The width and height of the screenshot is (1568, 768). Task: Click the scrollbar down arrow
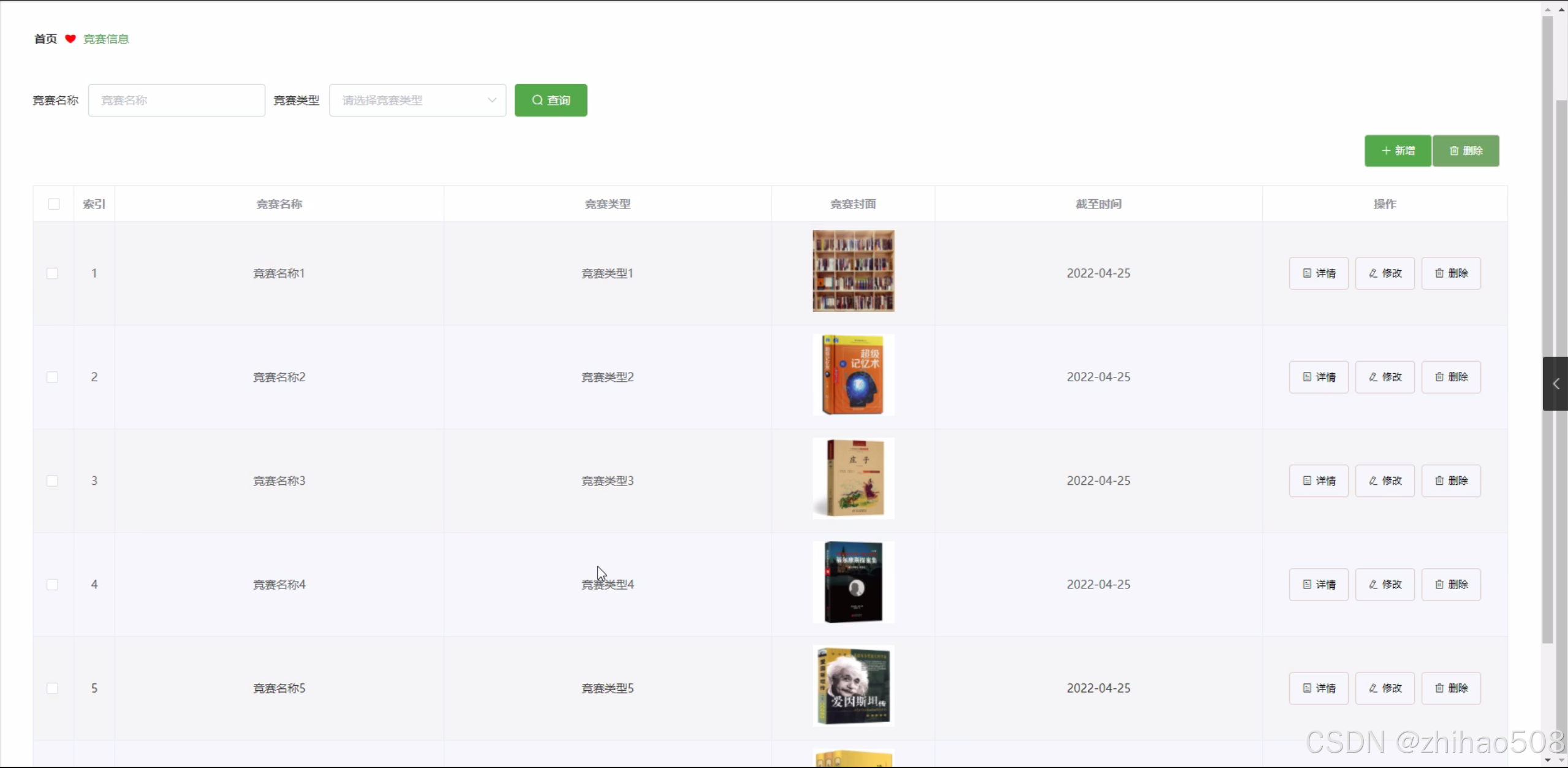(1547, 760)
